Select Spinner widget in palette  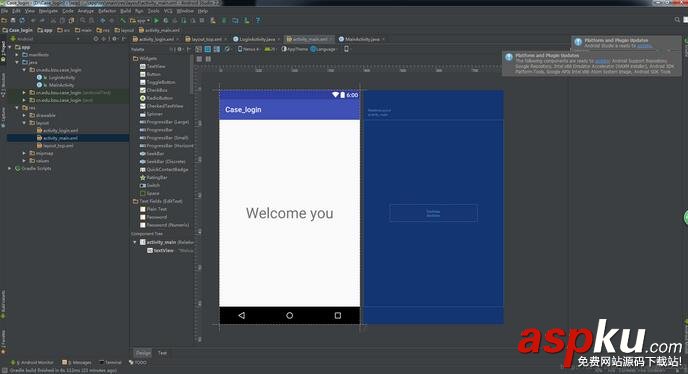coord(151,114)
